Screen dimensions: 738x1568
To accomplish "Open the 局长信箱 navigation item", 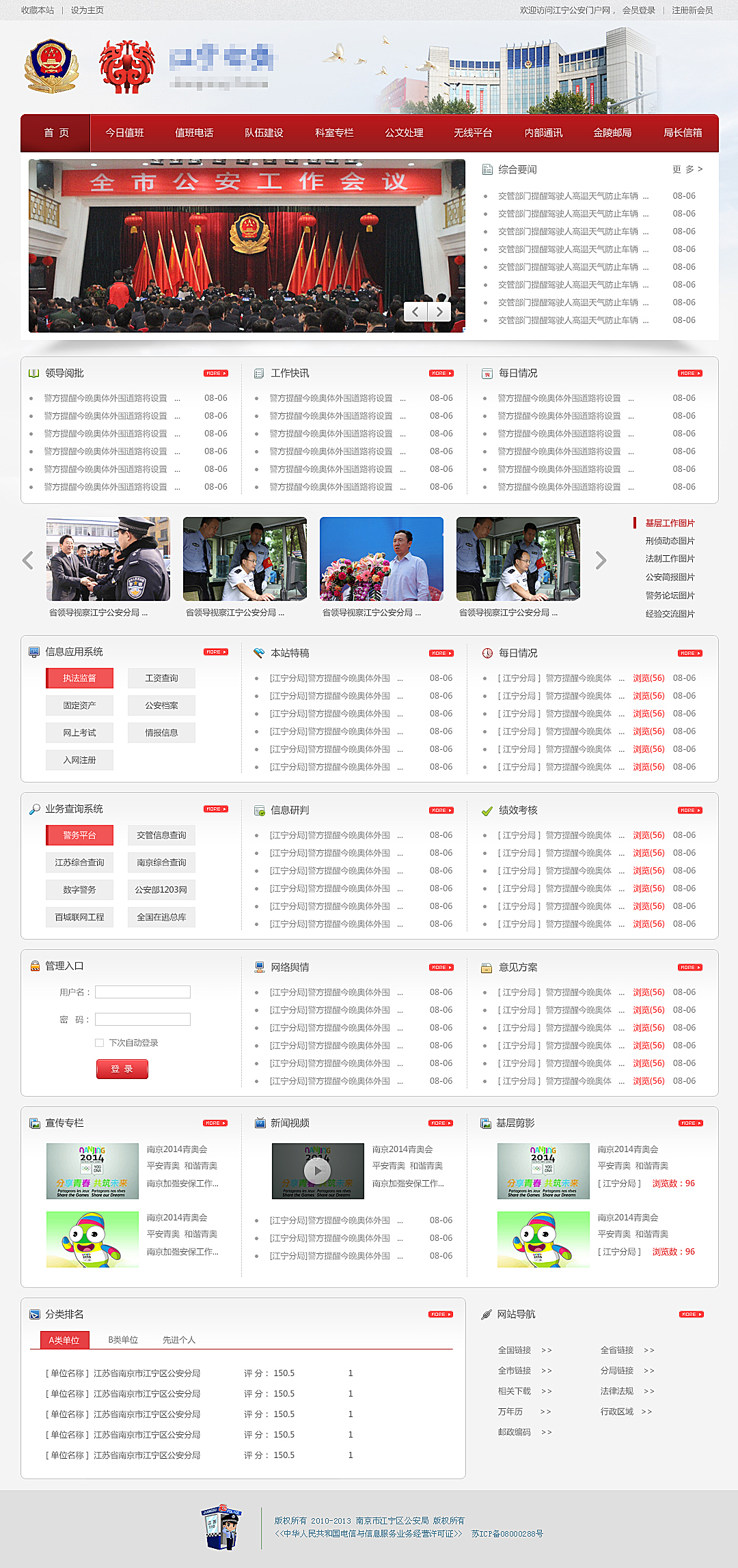I will click(x=683, y=132).
